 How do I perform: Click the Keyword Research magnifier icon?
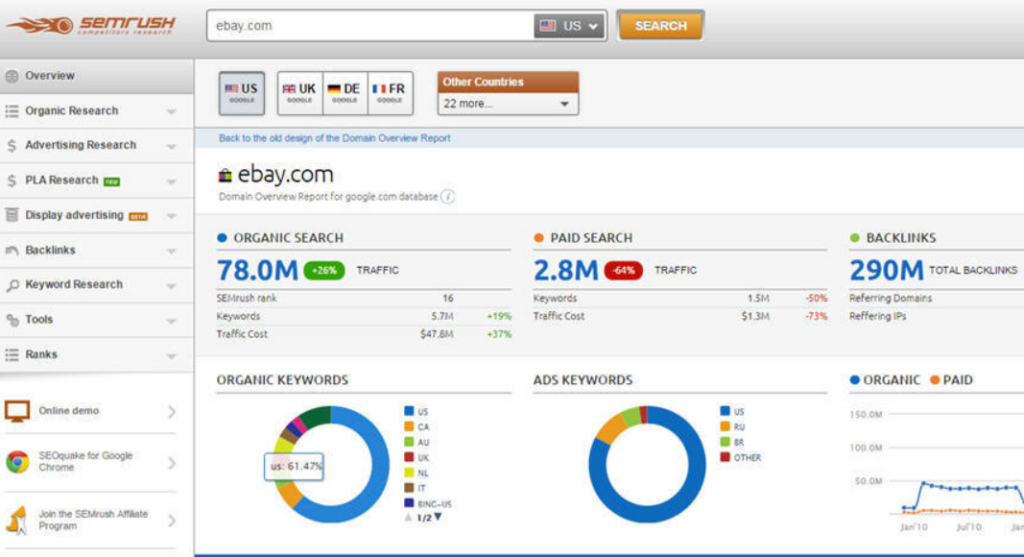(x=12, y=285)
